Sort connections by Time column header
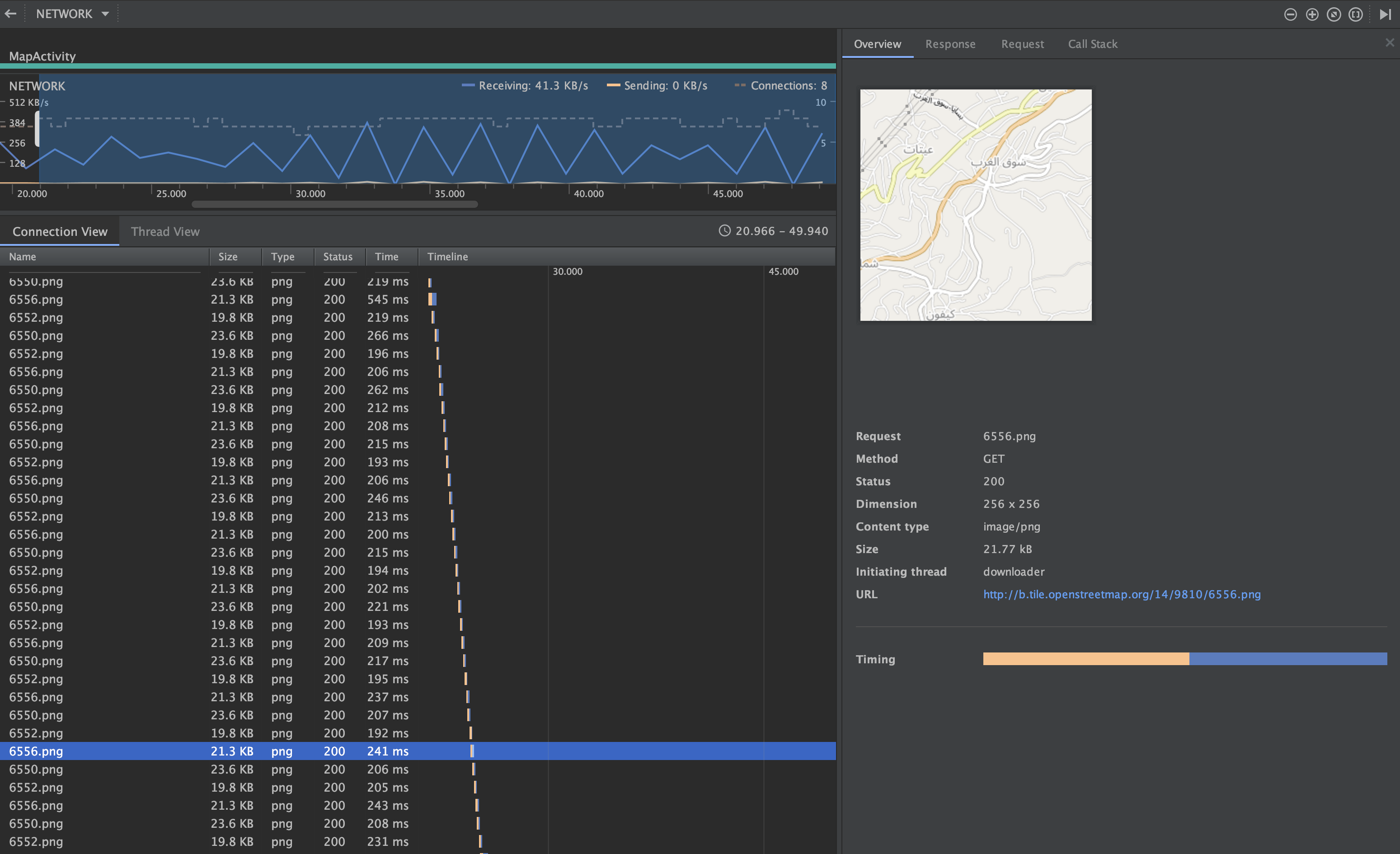The image size is (1400, 854). click(386, 257)
